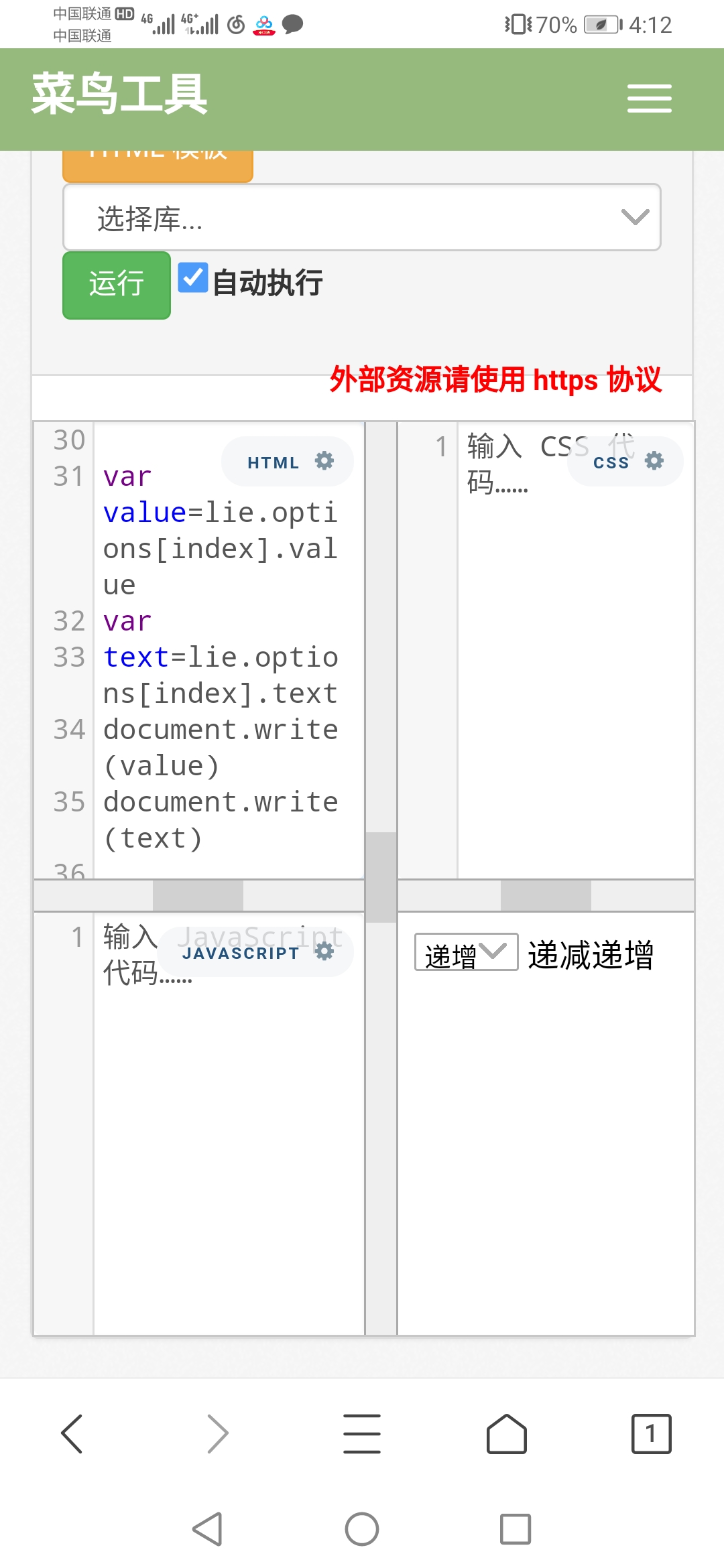724x1568 pixels.
Task: Click the vertical divider scrollbar thumb
Action: click(381, 876)
